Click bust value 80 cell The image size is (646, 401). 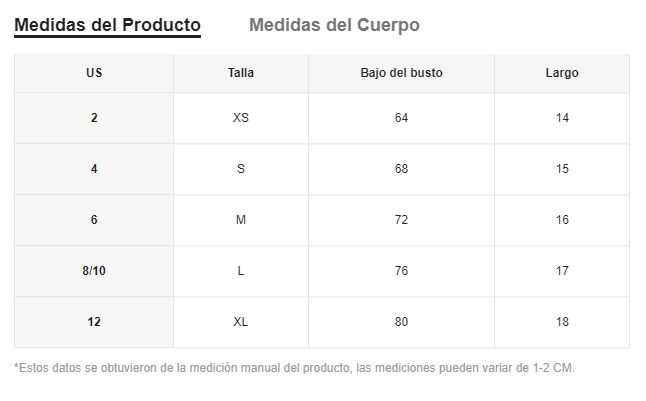click(401, 322)
